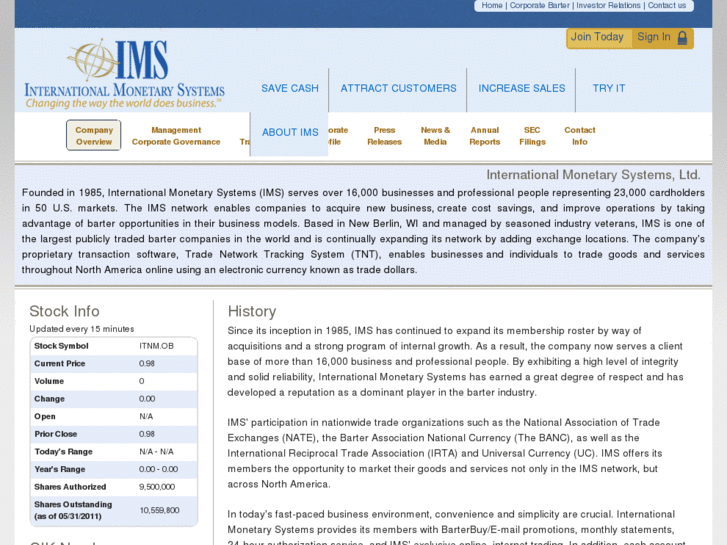Select the Company Overview tab

coord(94,135)
